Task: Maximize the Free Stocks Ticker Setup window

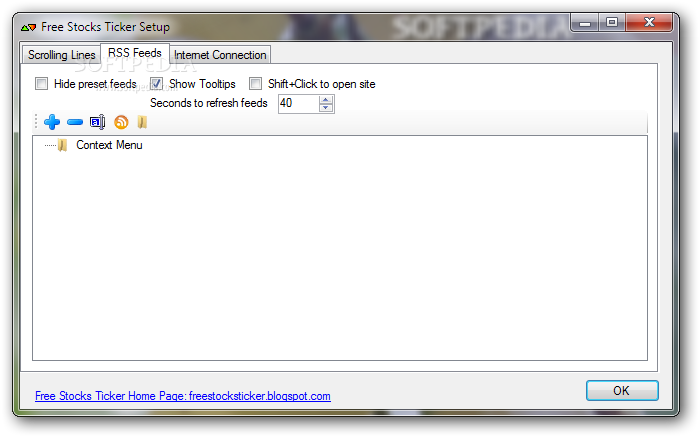Action: (612, 22)
